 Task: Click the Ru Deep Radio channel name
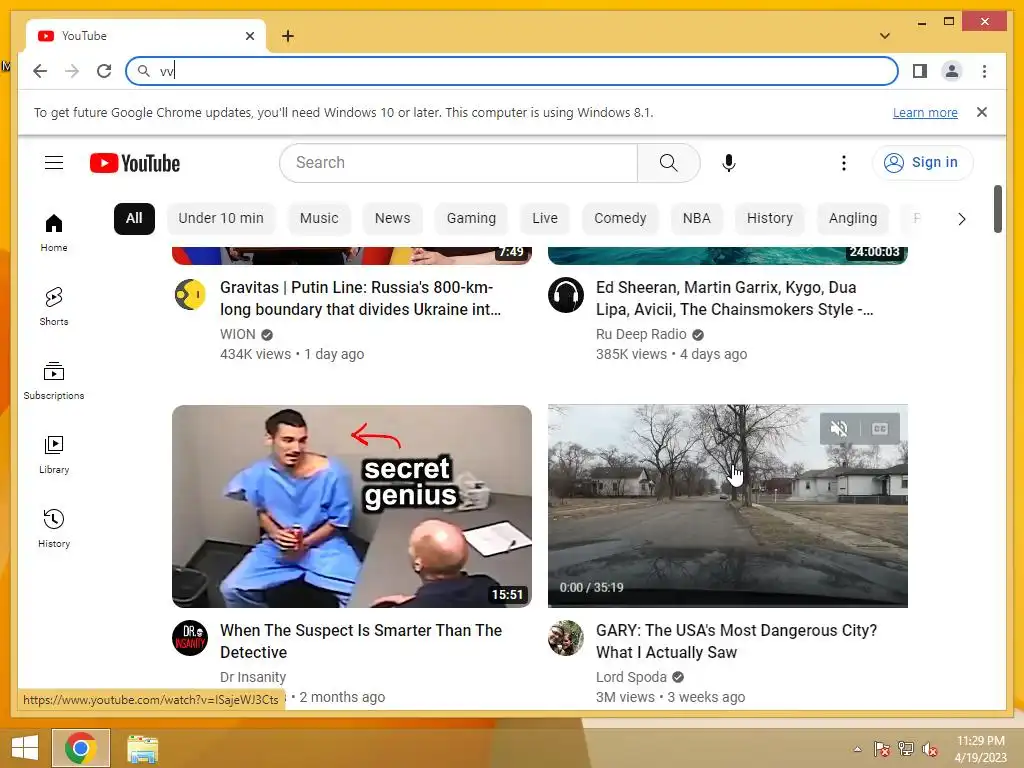point(641,334)
